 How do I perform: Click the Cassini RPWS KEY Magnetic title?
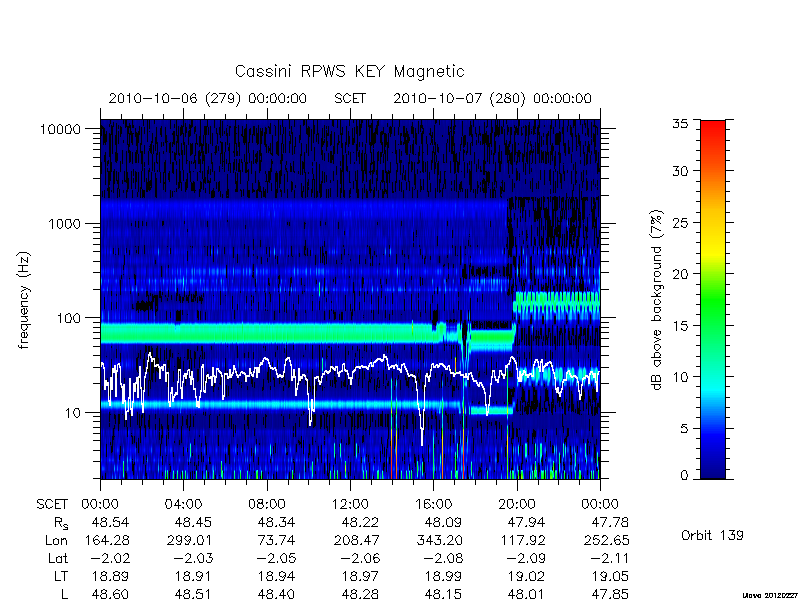coord(349,71)
